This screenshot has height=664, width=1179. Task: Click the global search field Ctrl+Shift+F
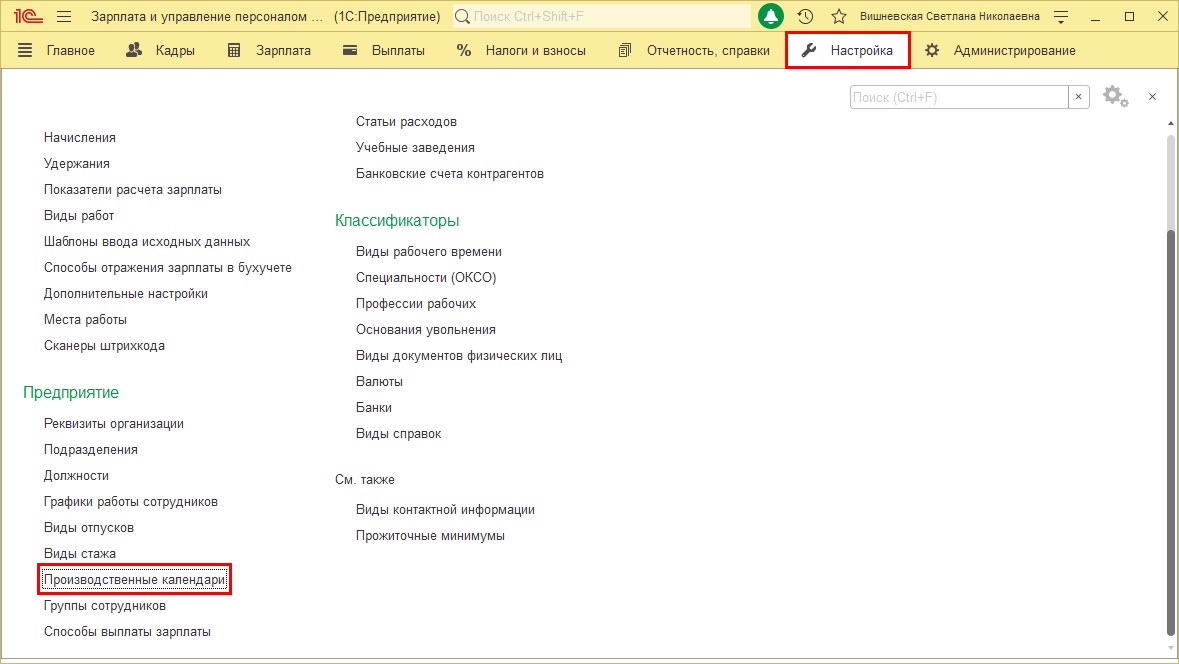[x=602, y=17]
